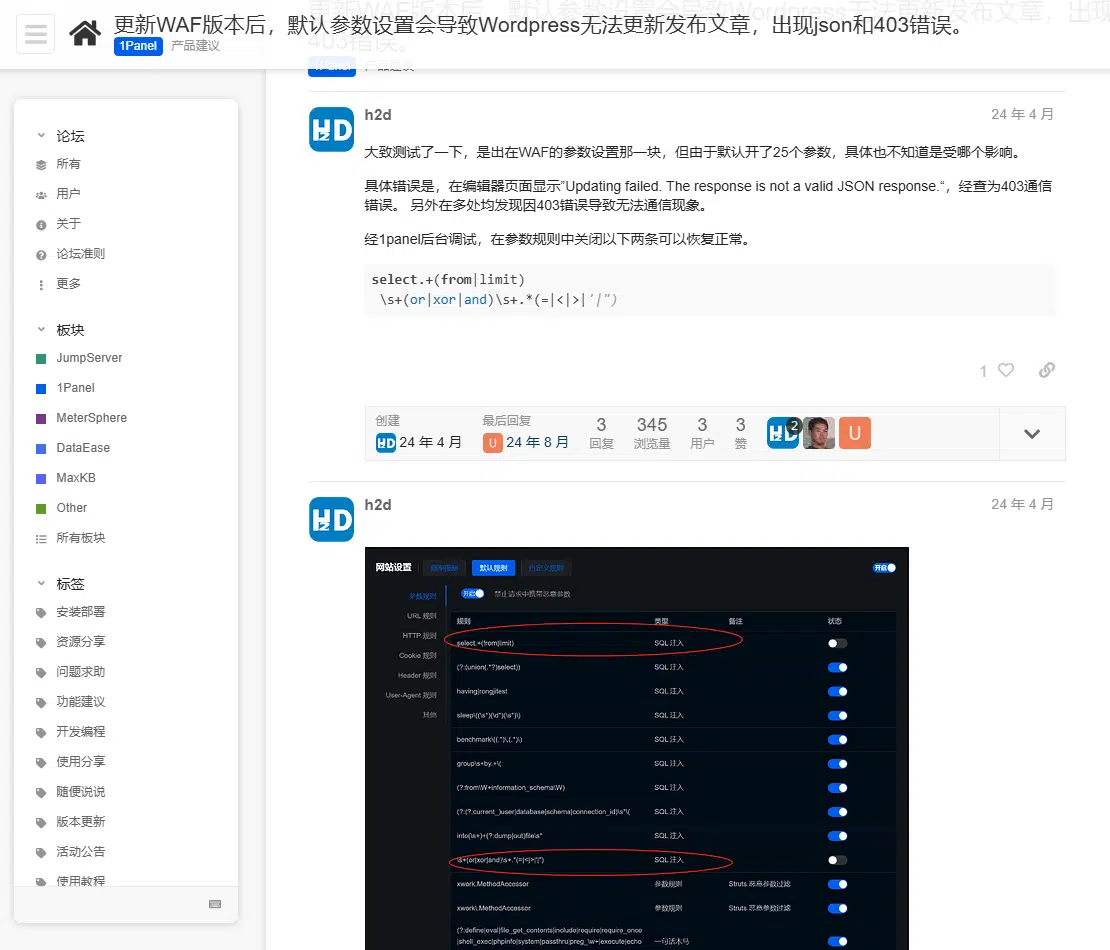The image size is (1110, 950).
Task: Open MeterSphere category
Action: [91, 418]
